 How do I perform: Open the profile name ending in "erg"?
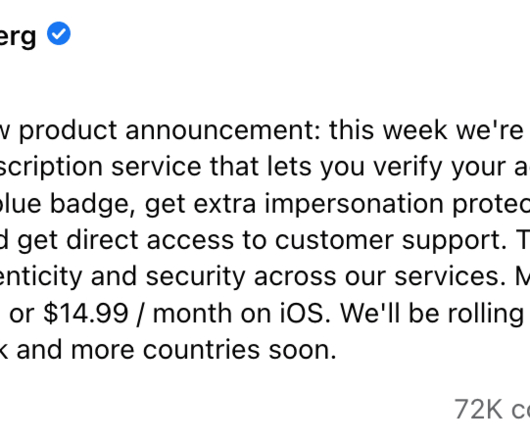pos(18,36)
